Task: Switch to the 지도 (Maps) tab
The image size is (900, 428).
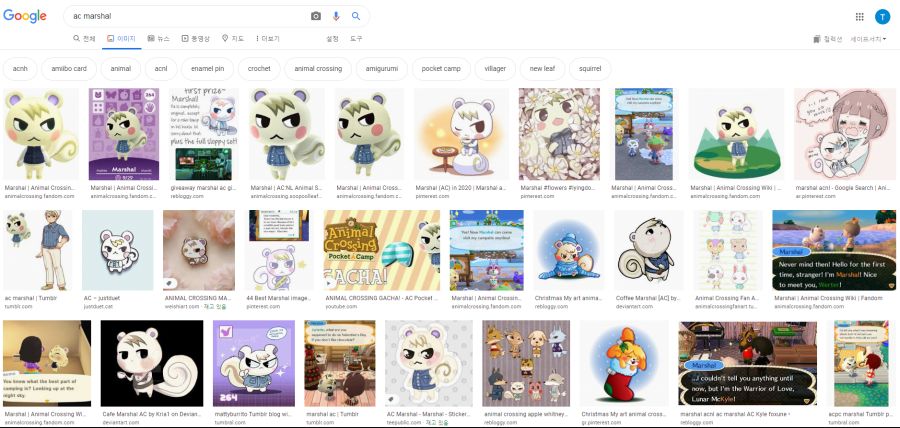Action: coord(232,38)
